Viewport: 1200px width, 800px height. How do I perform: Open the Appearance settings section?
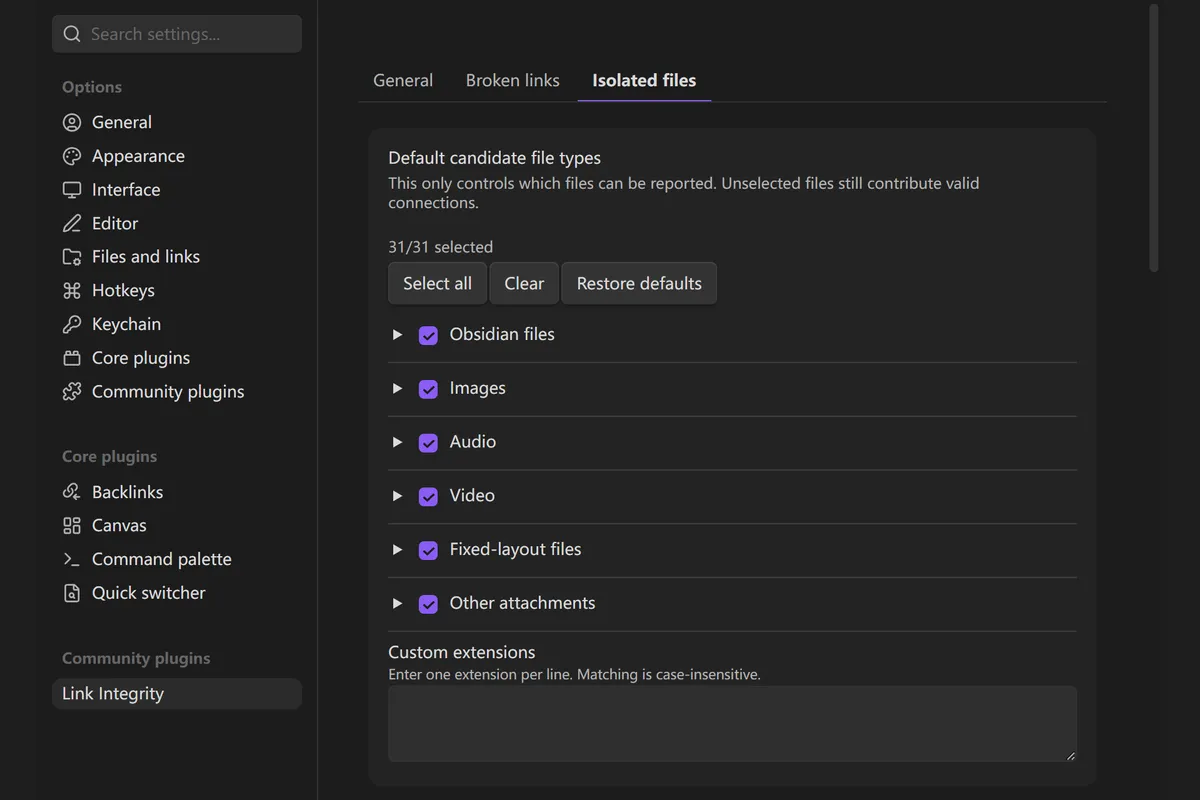(x=177, y=156)
